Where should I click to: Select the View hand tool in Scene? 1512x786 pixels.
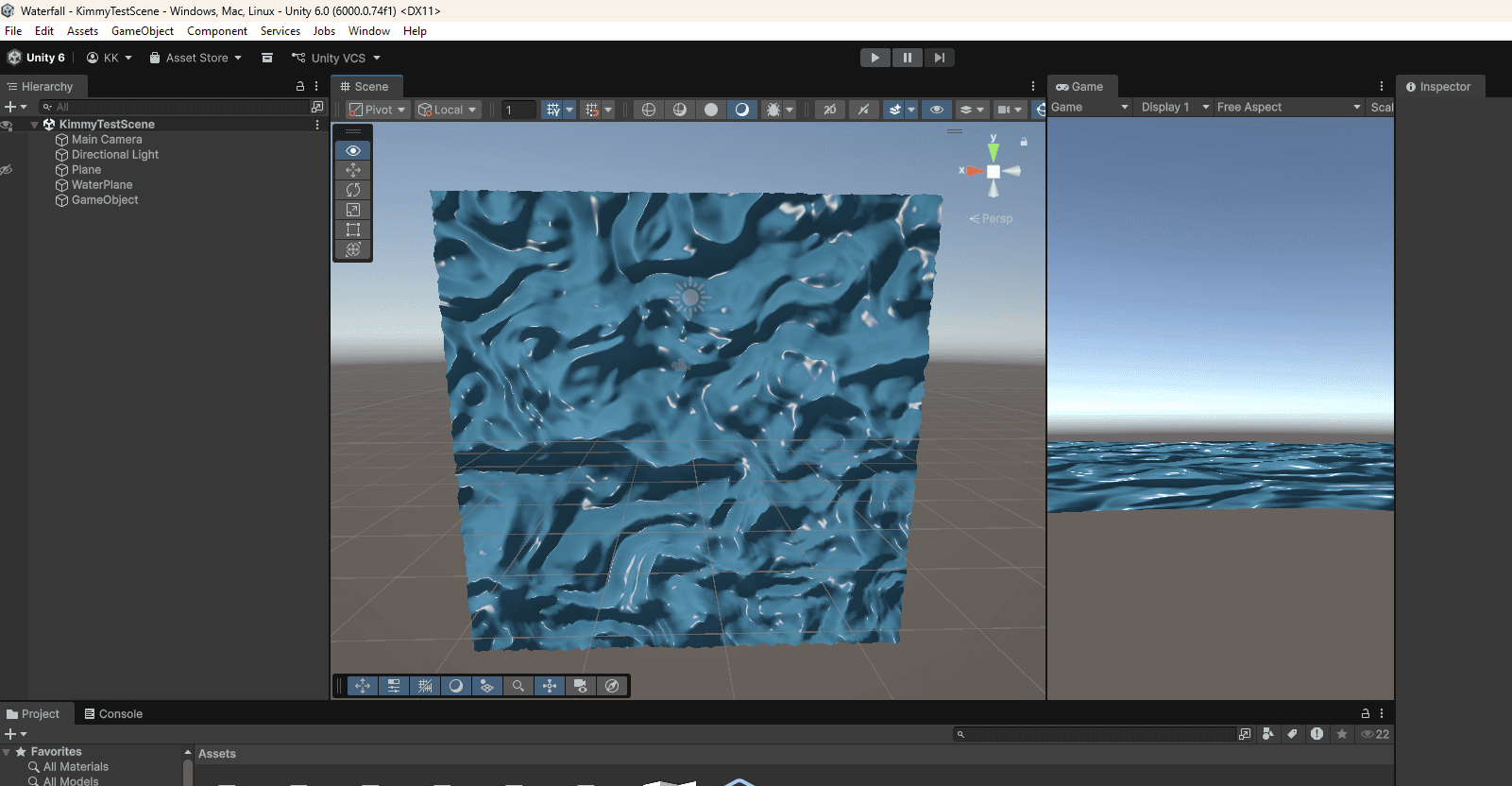point(353,151)
